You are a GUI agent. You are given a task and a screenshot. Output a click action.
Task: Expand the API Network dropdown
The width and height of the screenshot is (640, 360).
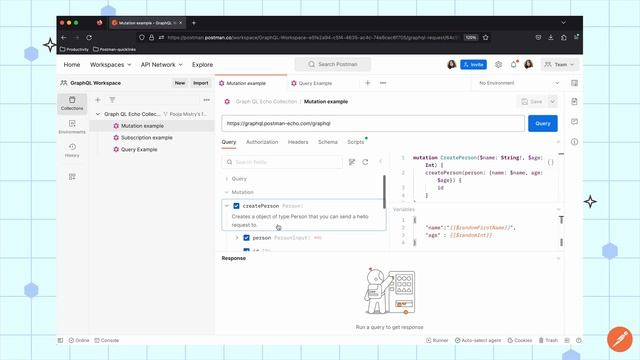pos(162,64)
